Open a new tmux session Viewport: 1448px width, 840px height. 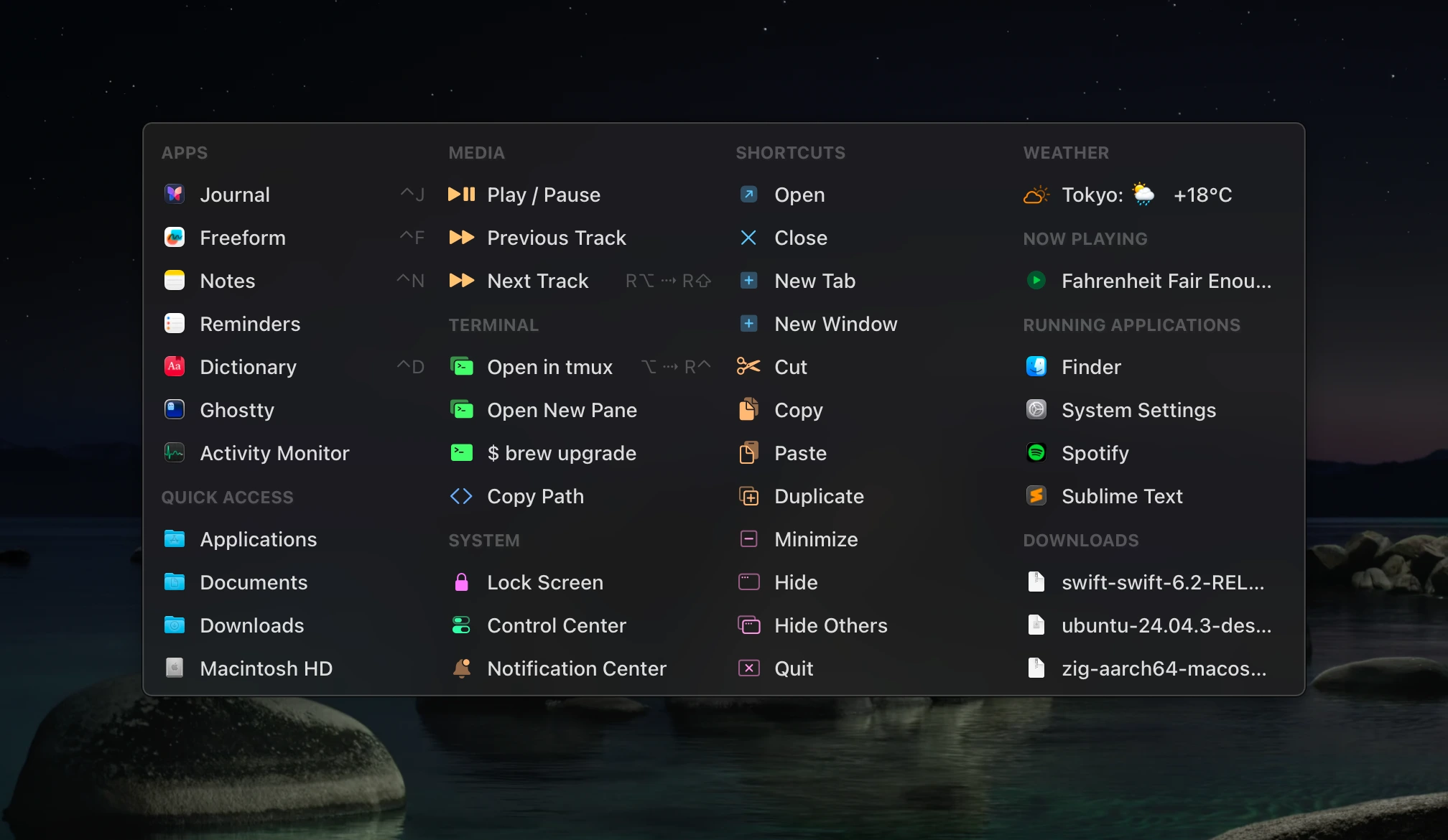point(550,367)
